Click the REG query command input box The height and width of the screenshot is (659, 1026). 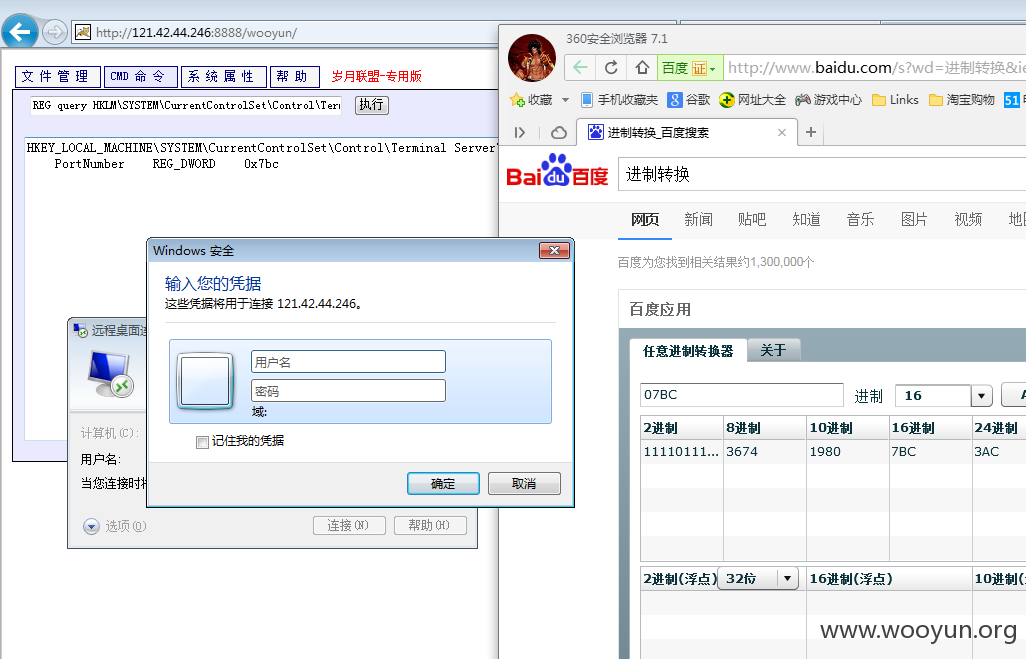click(x=186, y=105)
